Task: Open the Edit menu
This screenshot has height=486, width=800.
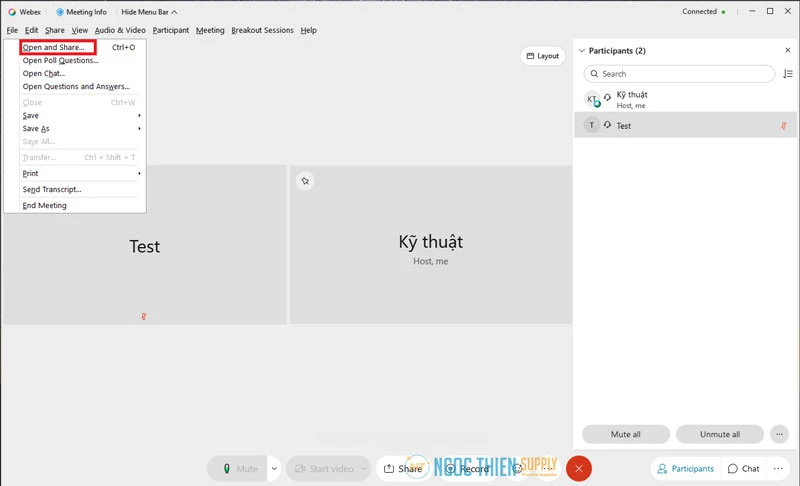Action: 31,31
